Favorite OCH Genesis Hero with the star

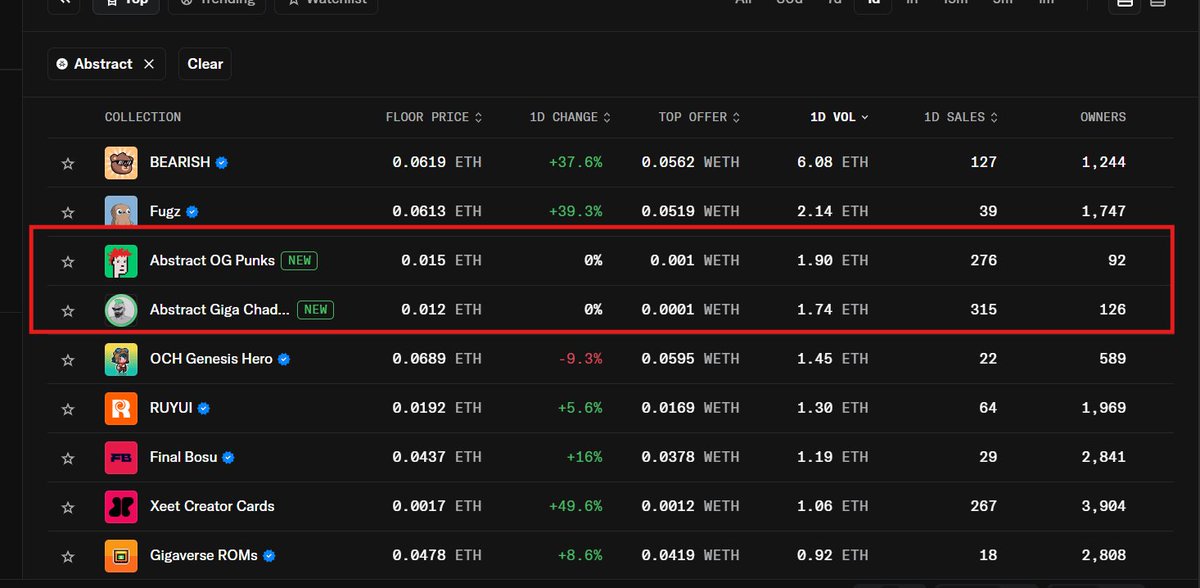tap(68, 359)
